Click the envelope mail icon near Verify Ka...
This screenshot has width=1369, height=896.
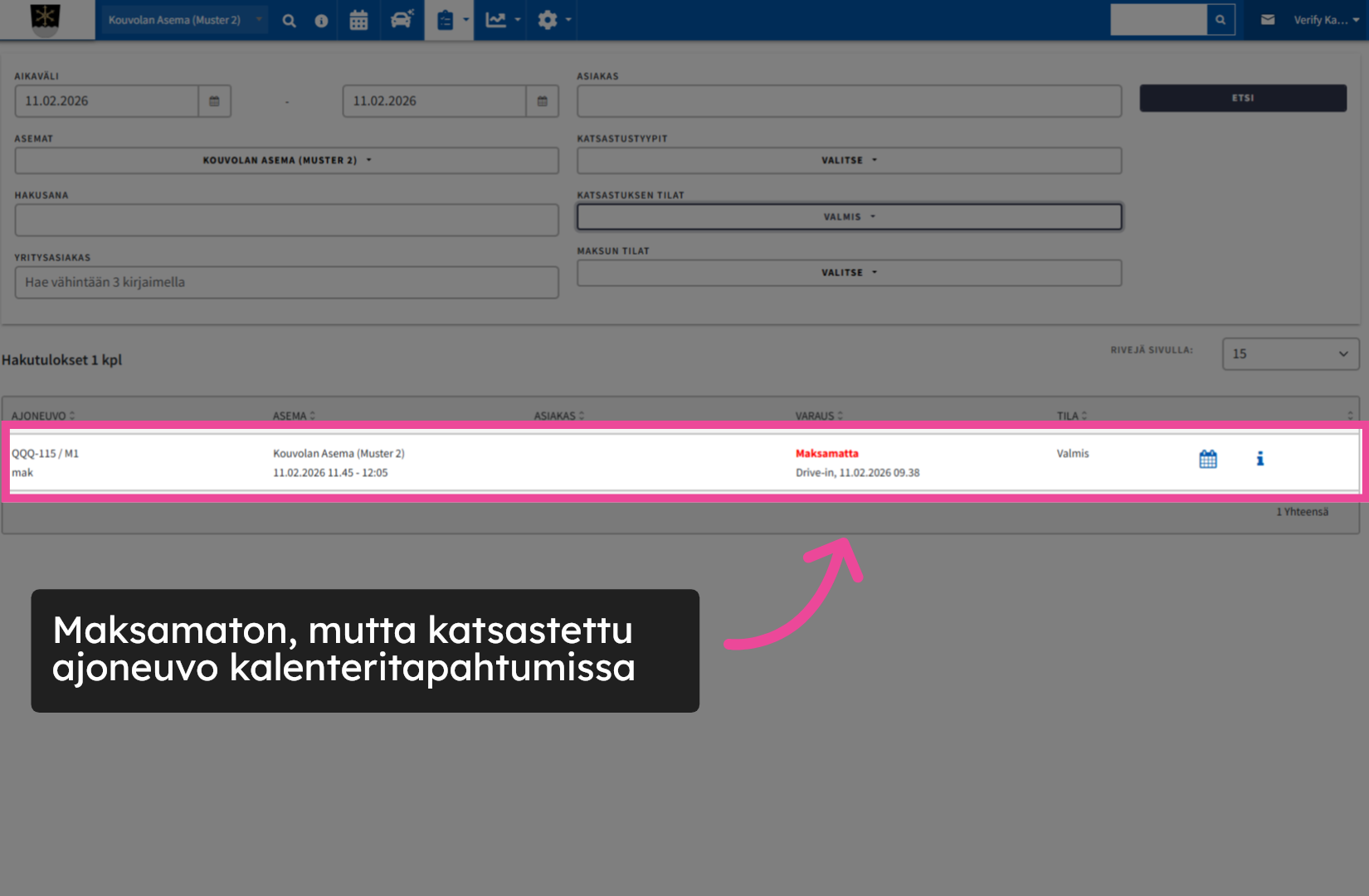click(1267, 18)
